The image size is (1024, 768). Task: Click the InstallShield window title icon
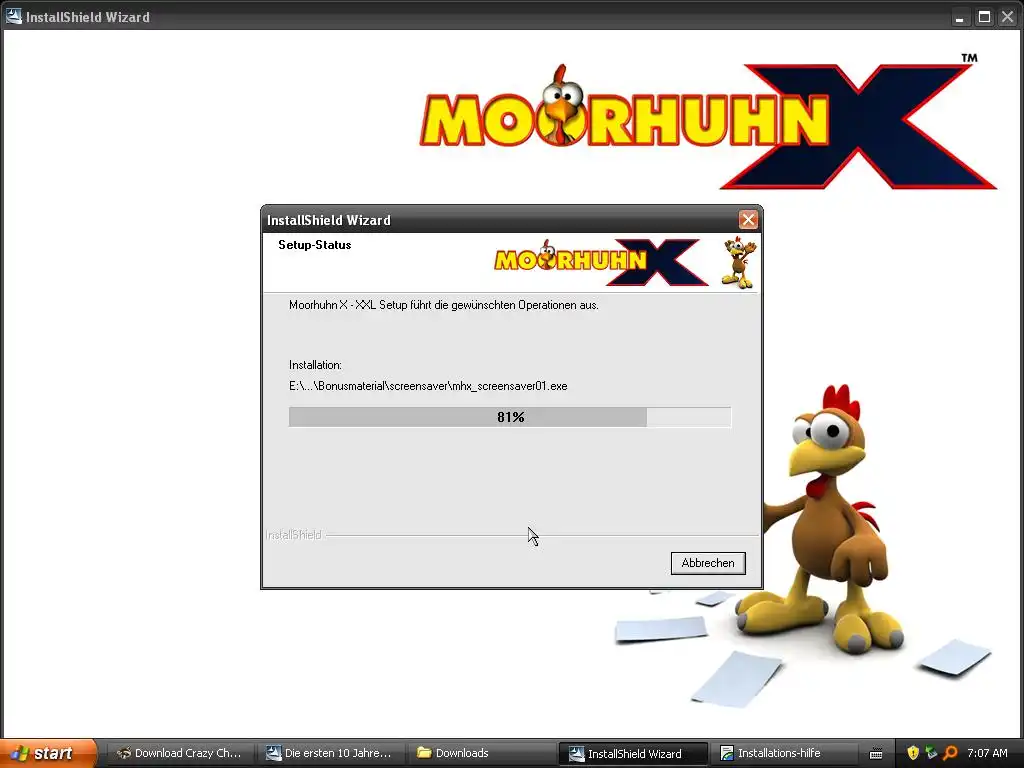pos(14,16)
